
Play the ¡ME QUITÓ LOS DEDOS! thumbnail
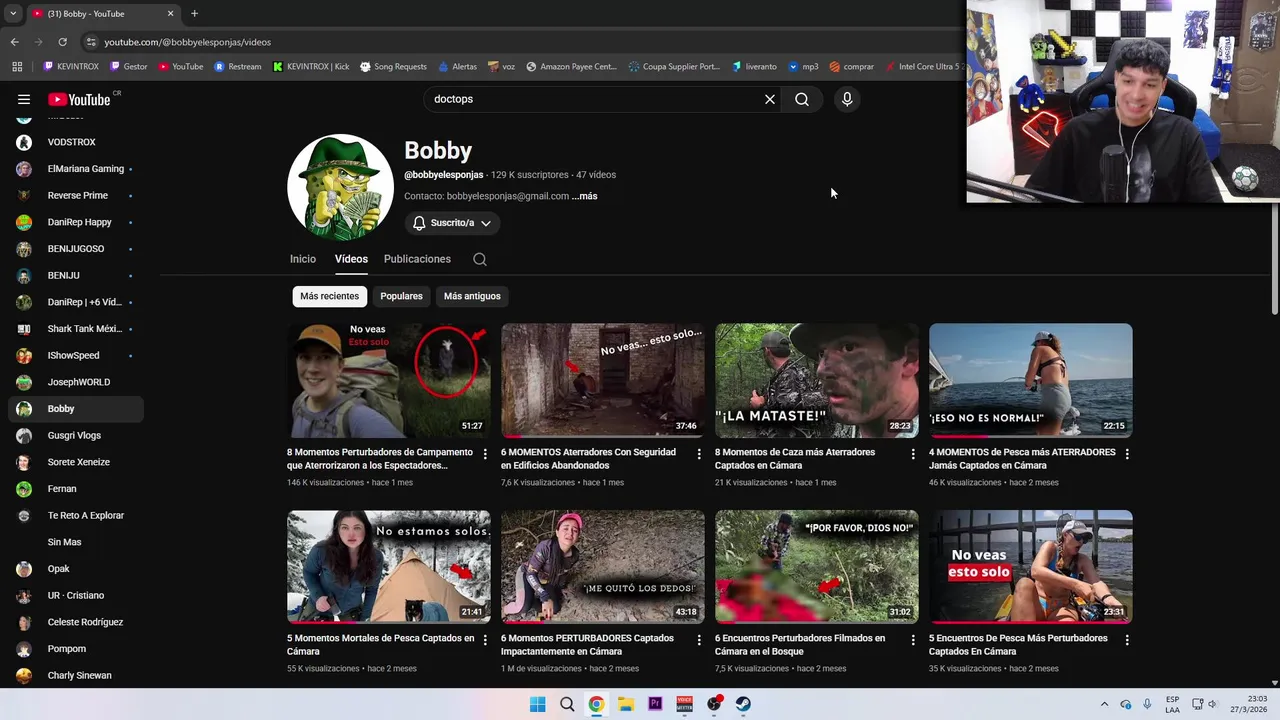point(603,567)
